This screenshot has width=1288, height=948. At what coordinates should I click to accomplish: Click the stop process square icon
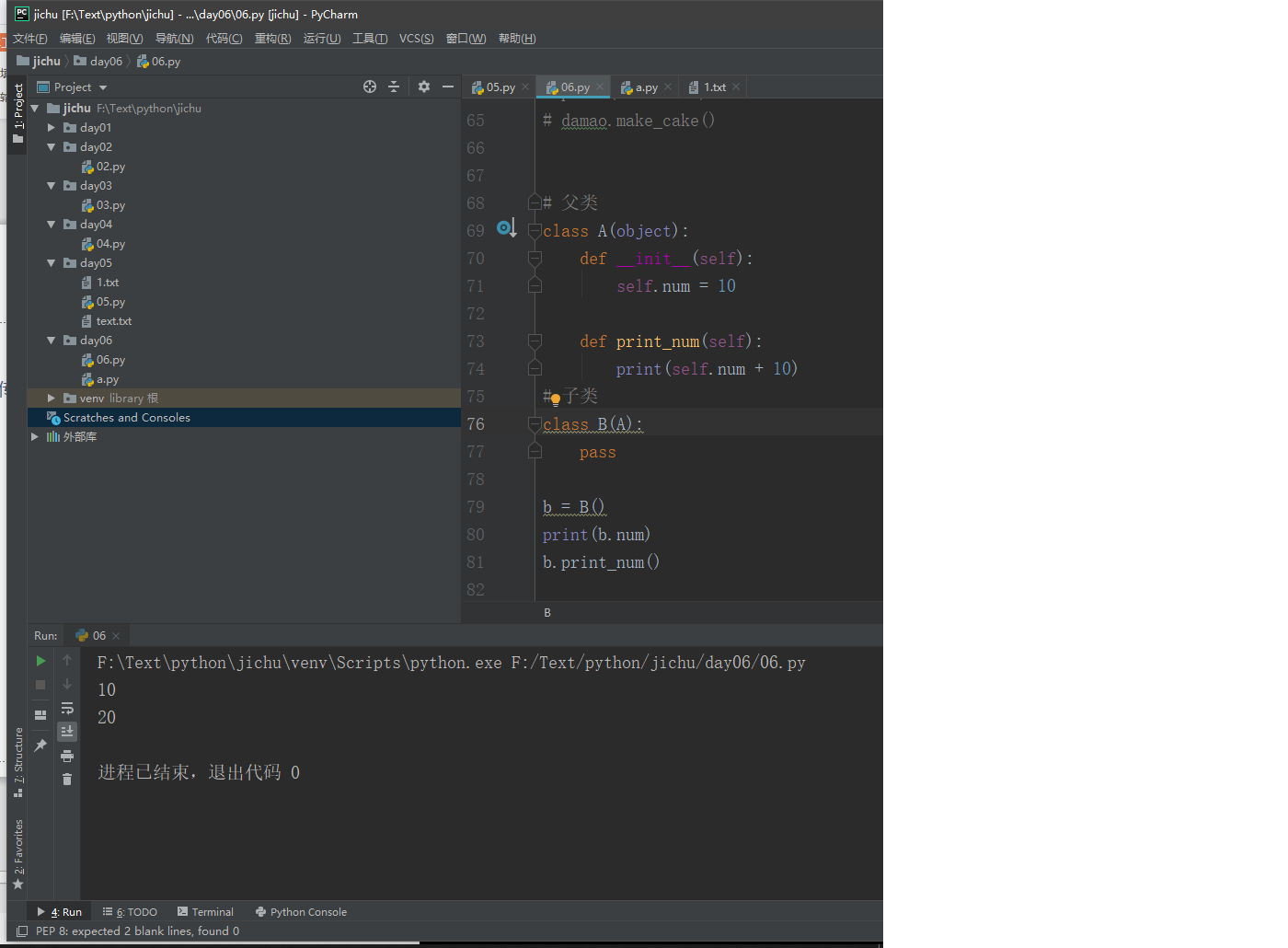tap(40, 685)
